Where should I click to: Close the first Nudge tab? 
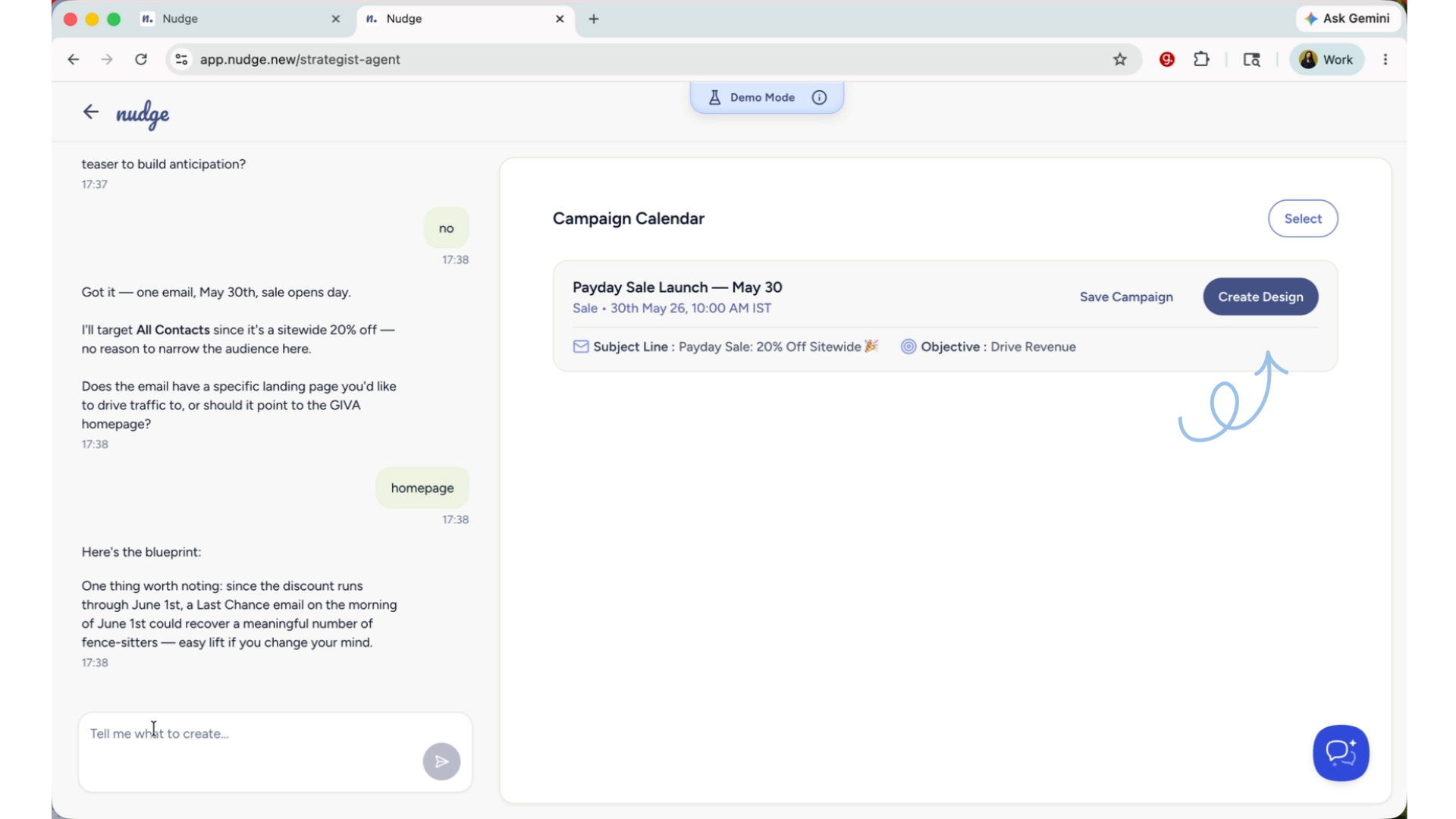(336, 19)
